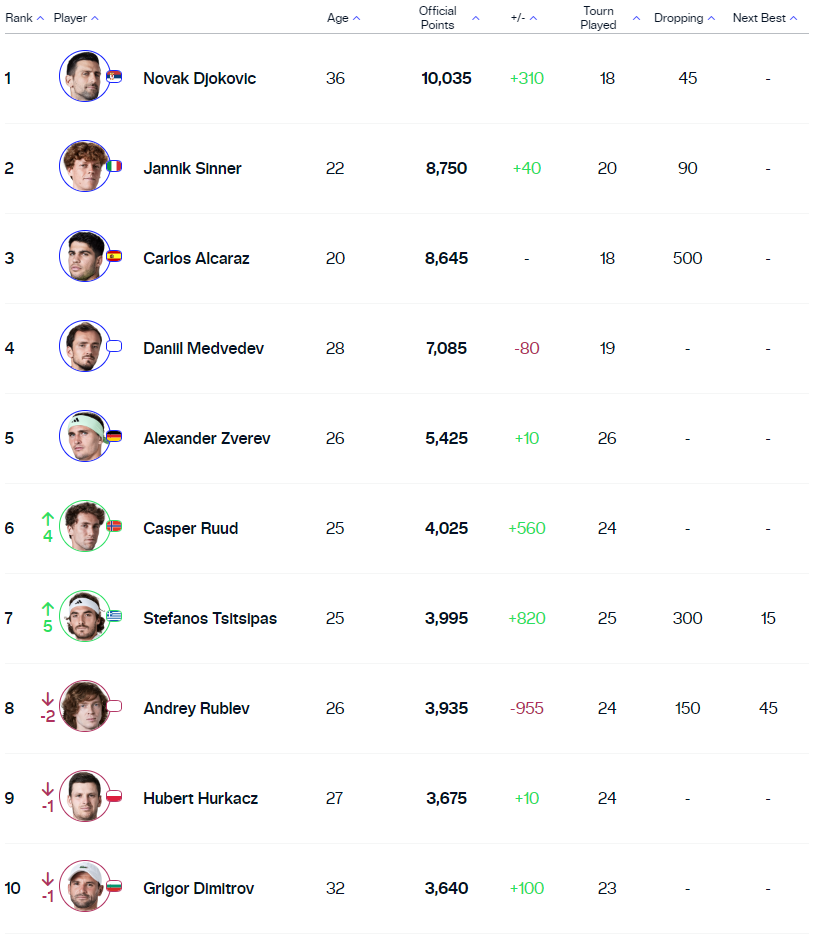Click Daniil Medvedev's profile photo
This screenshot has height=936, width=818.
click(85, 346)
